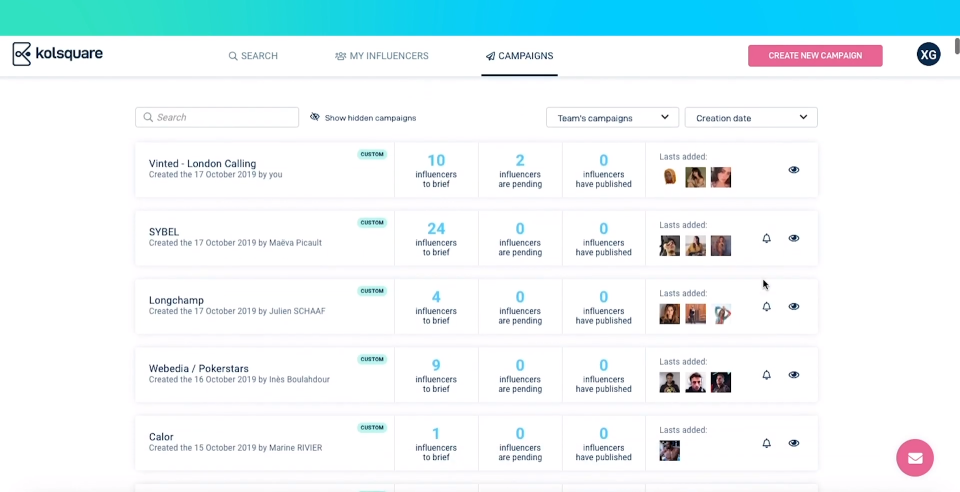Image resolution: width=960 pixels, height=492 pixels.
Task: Click the CUSTOM badge on Longchamp row
Action: tap(372, 291)
